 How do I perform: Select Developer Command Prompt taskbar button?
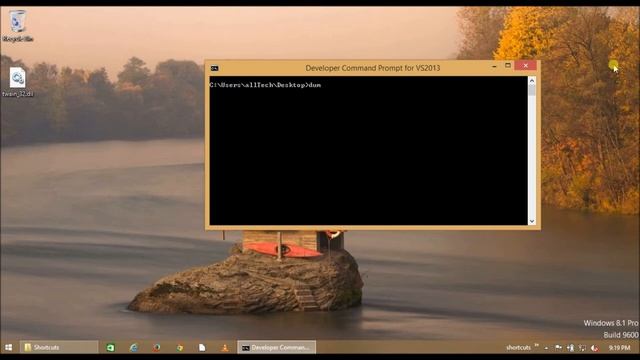point(276,347)
